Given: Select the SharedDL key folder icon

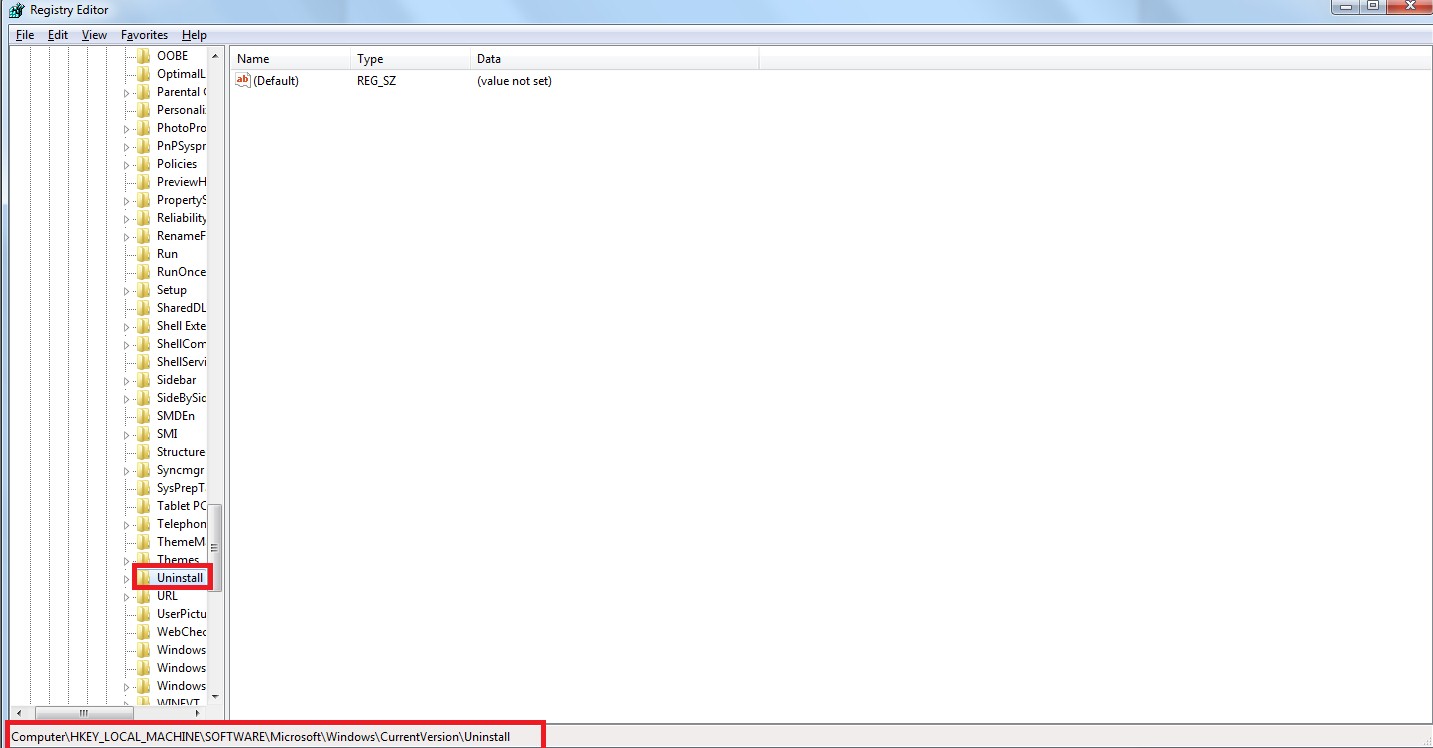Looking at the screenshot, I should coord(144,308).
